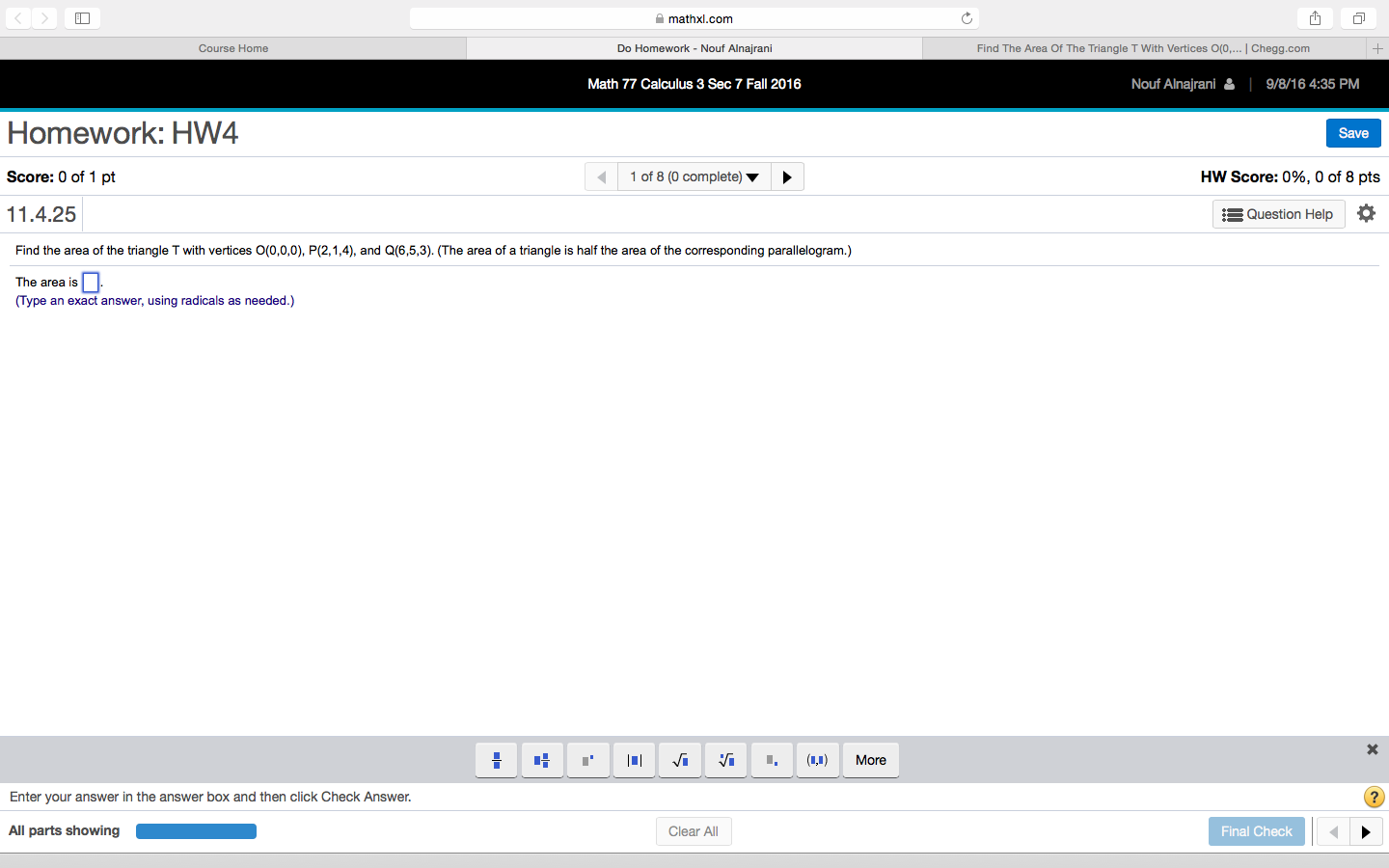Image resolution: width=1389 pixels, height=868 pixels.
Task: Click the Math 77 Calculus 3 course title
Action: coord(694,84)
